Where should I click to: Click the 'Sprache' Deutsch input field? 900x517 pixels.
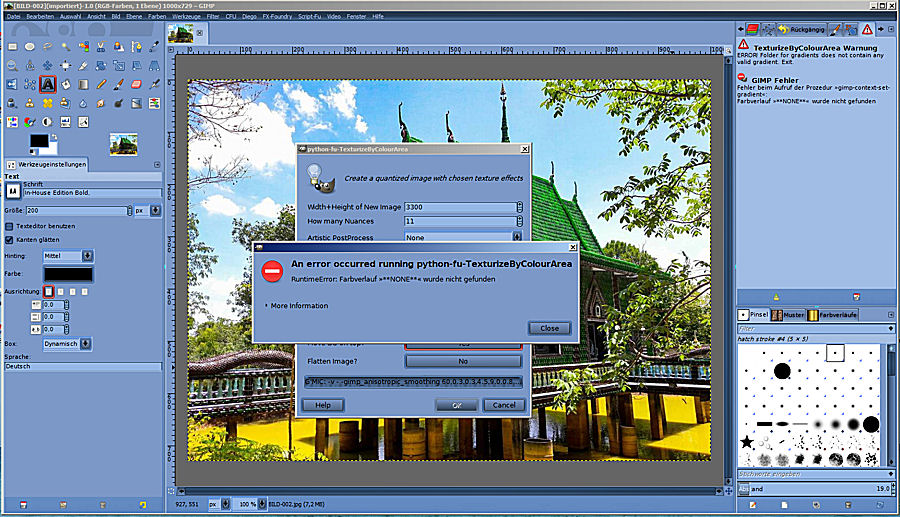pyautogui.click(x=83, y=366)
